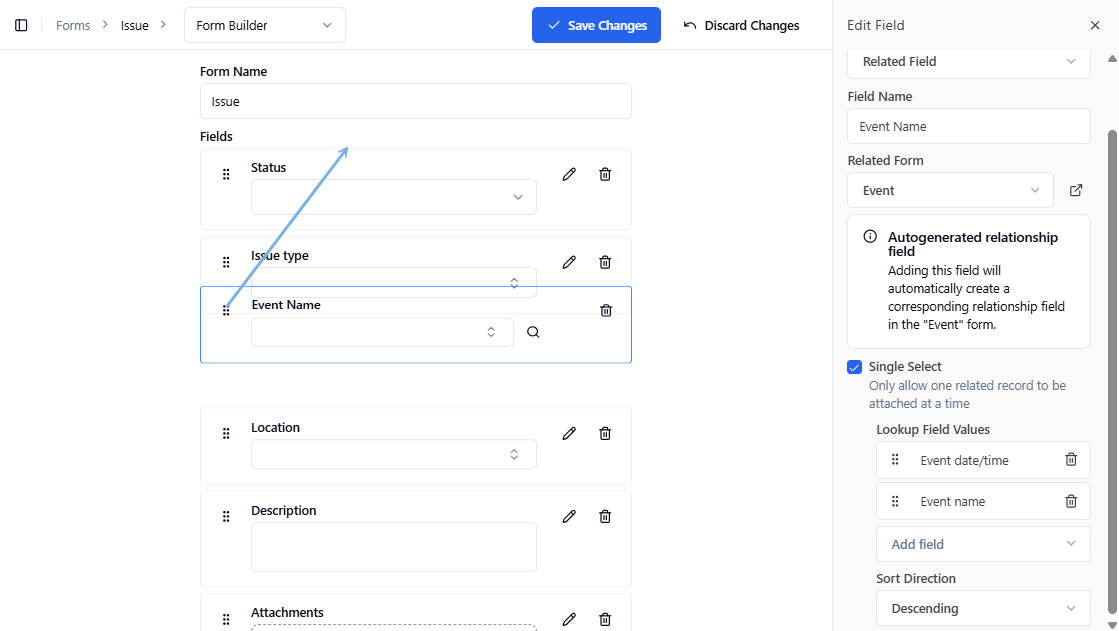Go to Forms breadcrumb

73,25
